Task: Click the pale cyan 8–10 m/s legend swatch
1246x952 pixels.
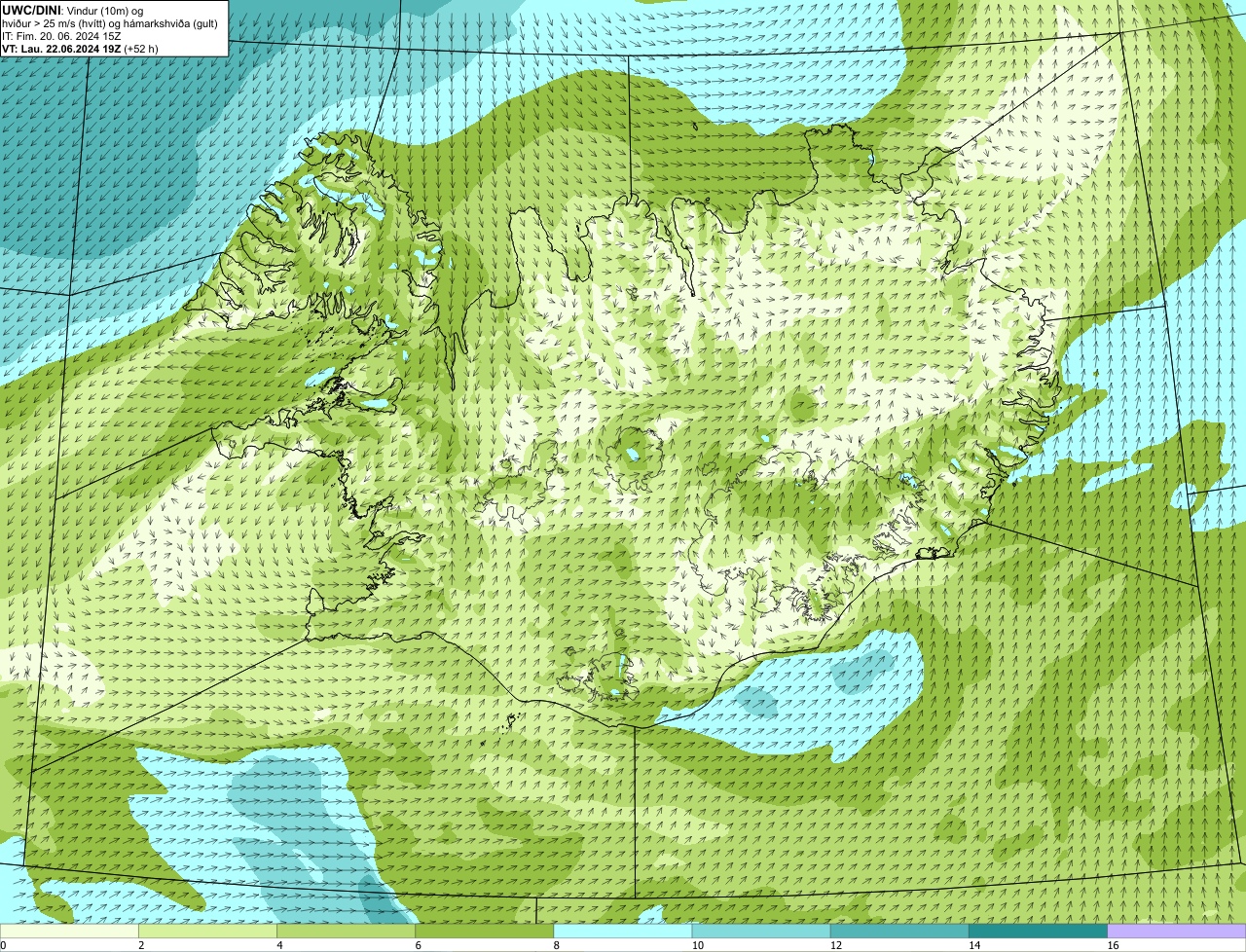Action: pos(623,931)
